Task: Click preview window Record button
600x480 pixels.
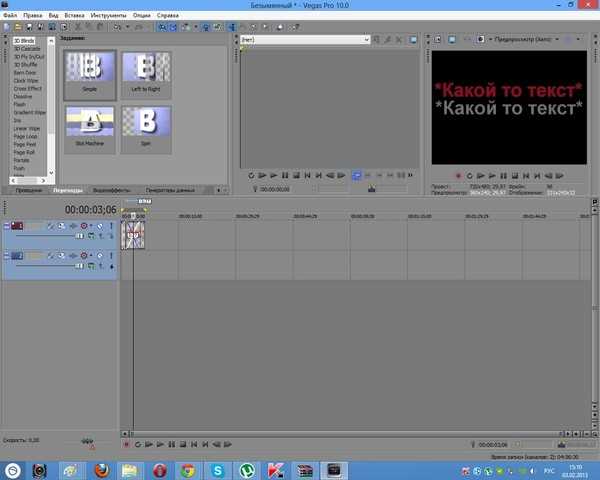Action: (x=458, y=176)
